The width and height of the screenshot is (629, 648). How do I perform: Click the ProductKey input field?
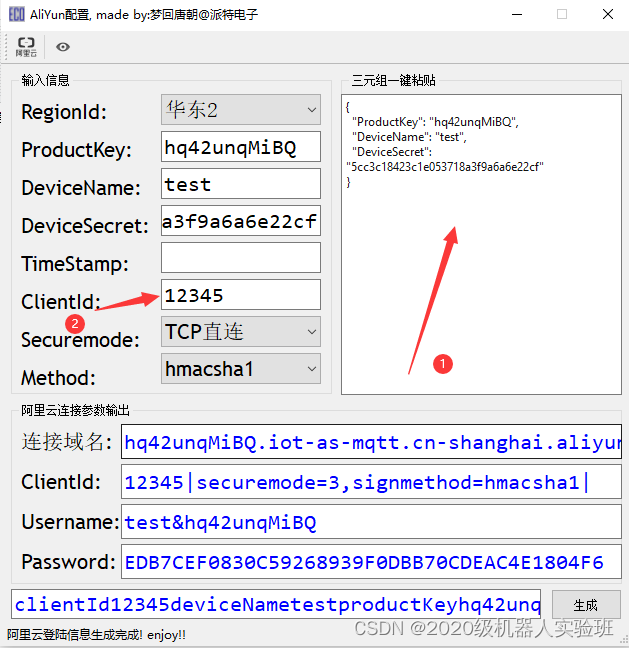point(241,147)
